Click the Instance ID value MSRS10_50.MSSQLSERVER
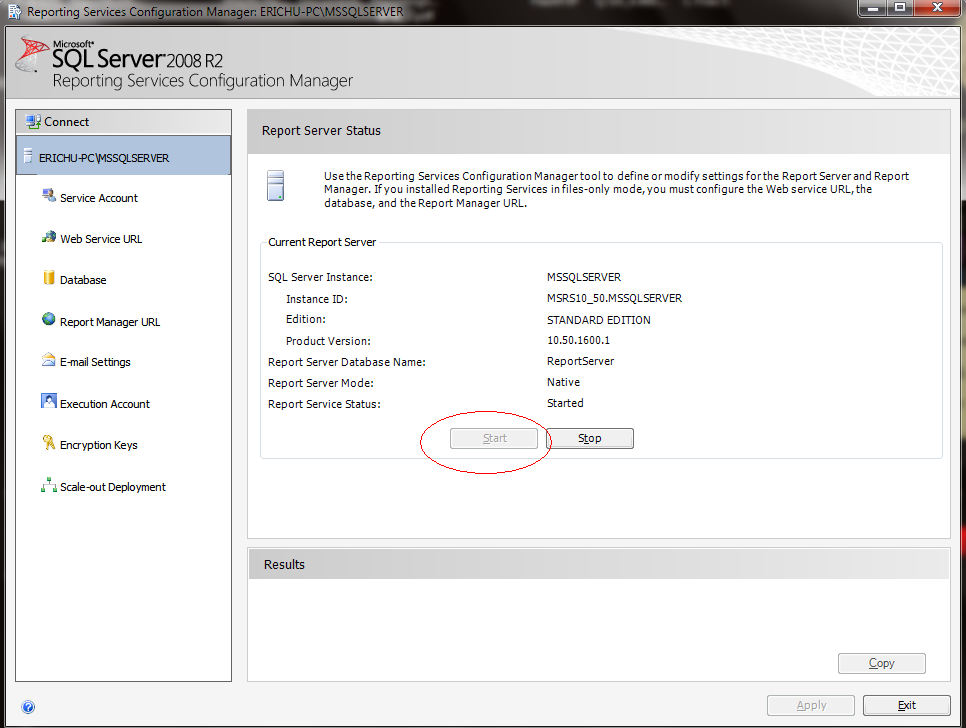Viewport: 966px width, 728px height. [x=614, y=298]
